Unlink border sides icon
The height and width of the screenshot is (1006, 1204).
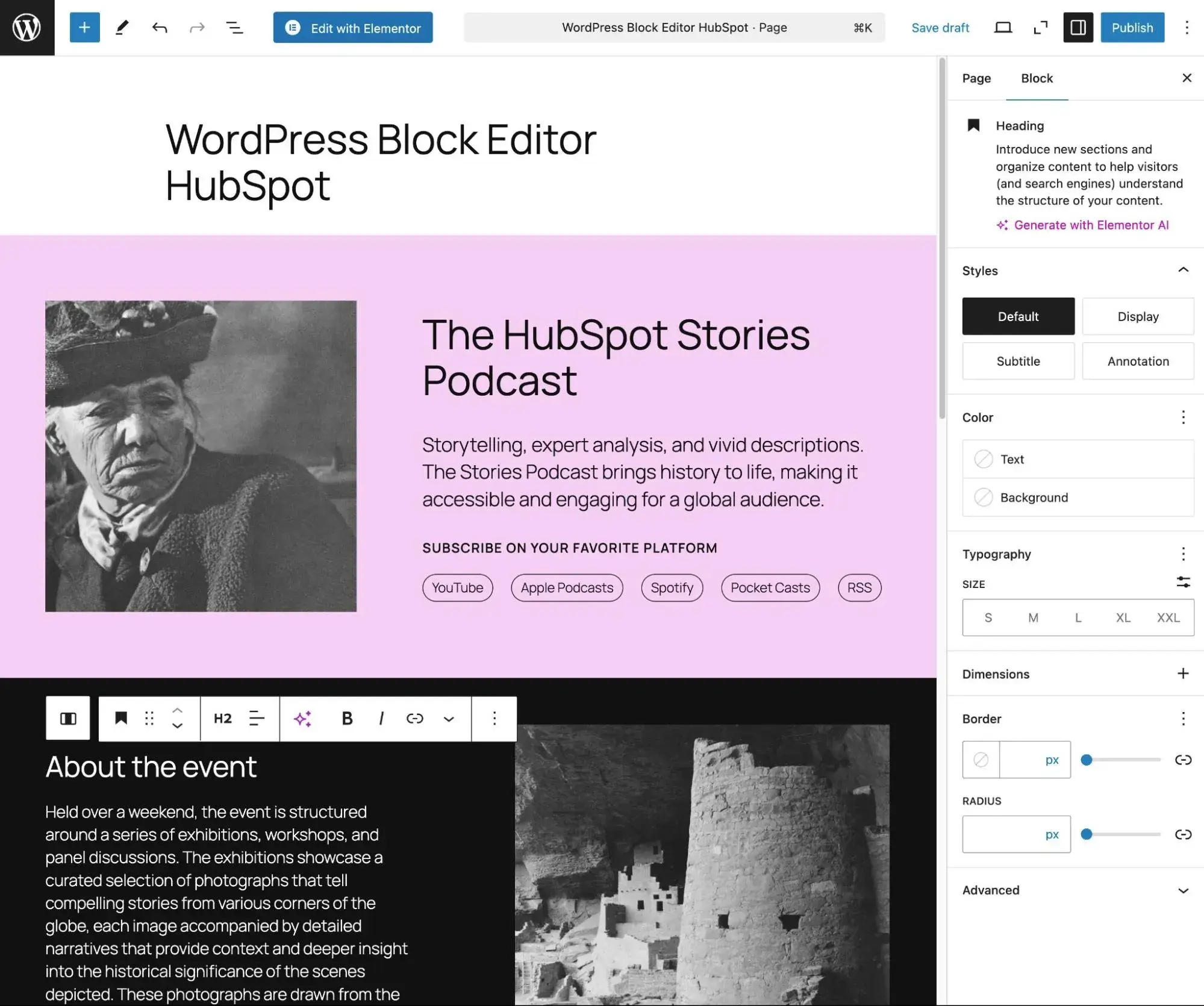[1183, 760]
